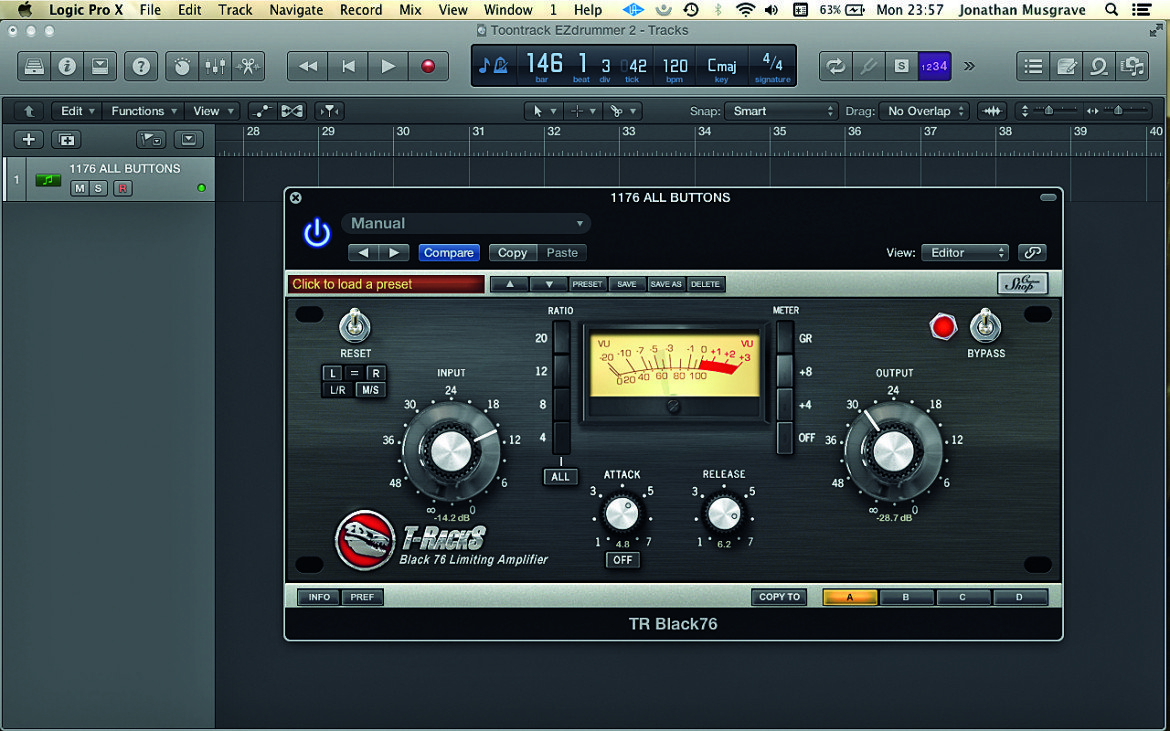
Task: Click the Duplicate Track icon
Action: click(66, 139)
